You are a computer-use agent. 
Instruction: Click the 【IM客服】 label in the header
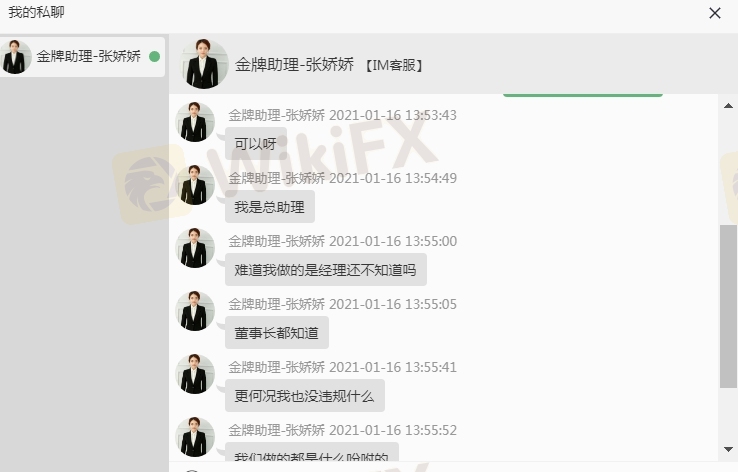pyautogui.click(x=393, y=65)
